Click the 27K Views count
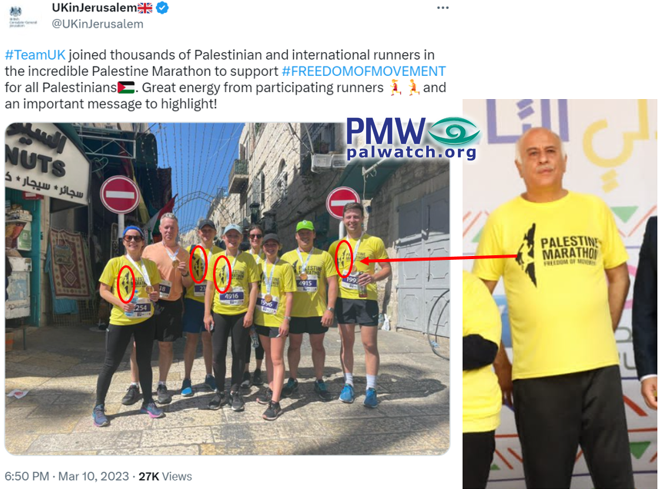This screenshot has height=489, width=659. pyautogui.click(x=165, y=476)
